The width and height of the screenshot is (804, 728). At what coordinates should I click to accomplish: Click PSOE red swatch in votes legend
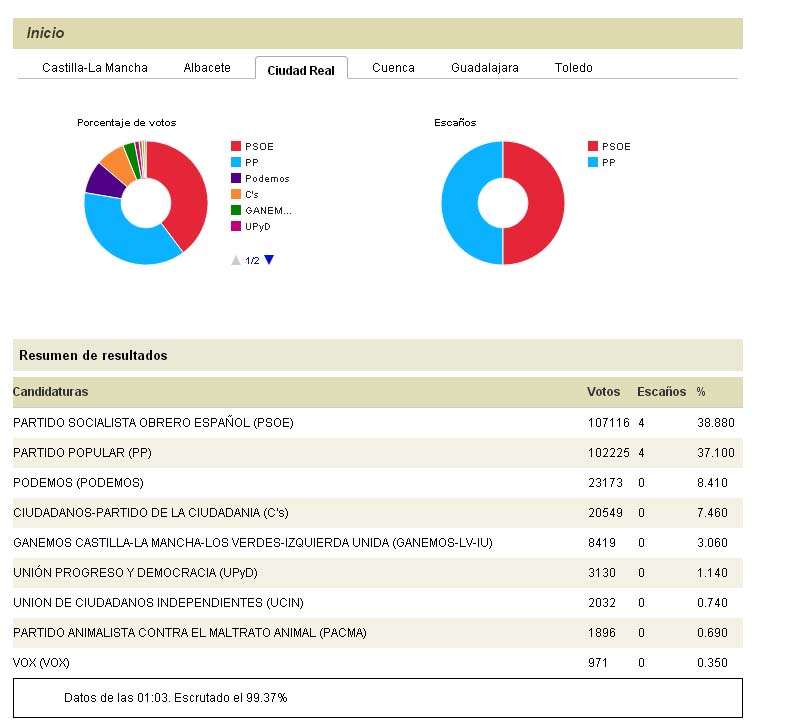click(x=236, y=146)
